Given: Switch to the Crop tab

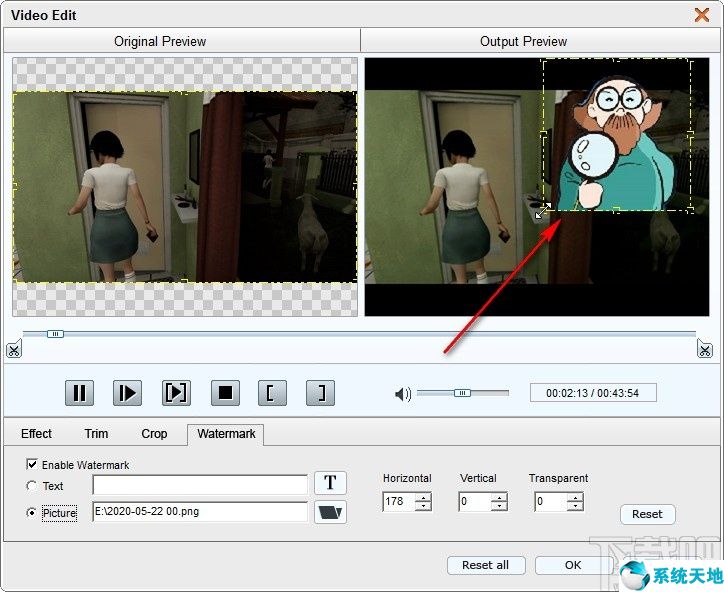Looking at the screenshot, I should [x=154, y=434].
